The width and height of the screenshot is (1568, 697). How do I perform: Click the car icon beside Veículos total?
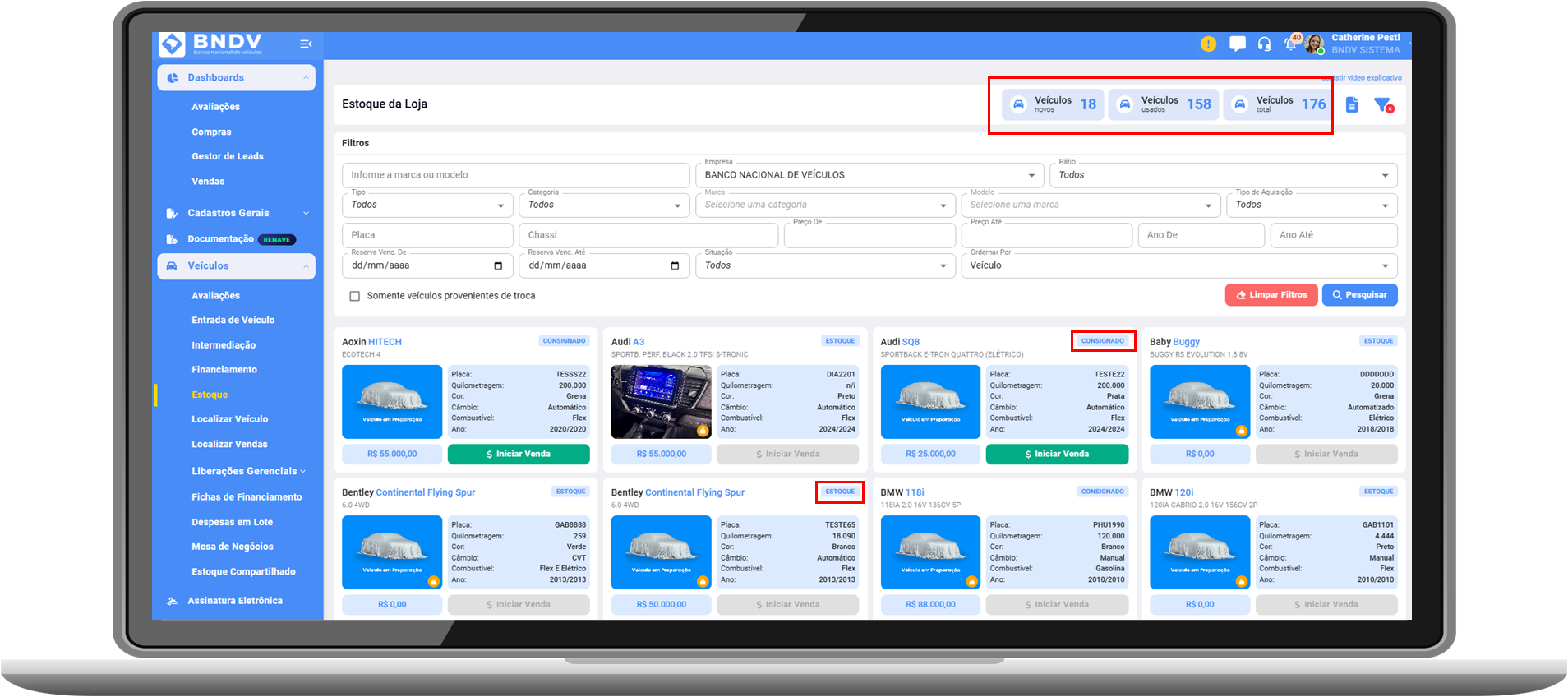pyautogui.click(x=1240, y=104)
